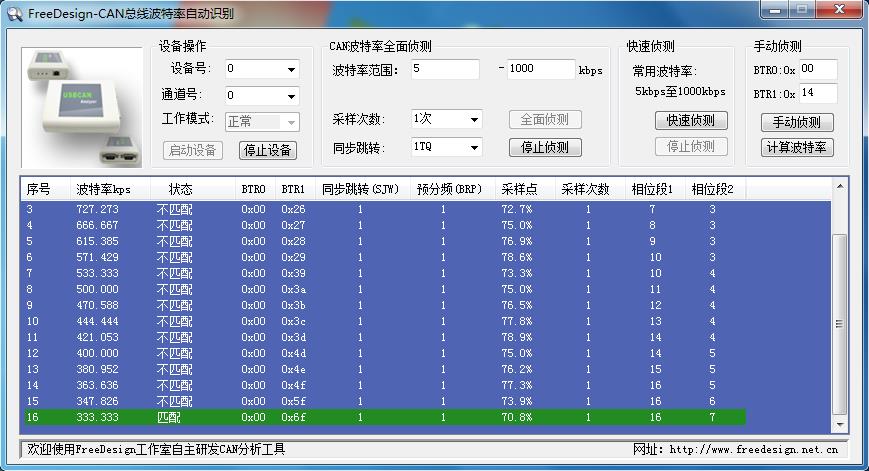This screenshot has width=869, height=471.
Task: Click the 序号 column header
Action: (x=46, y=189)
